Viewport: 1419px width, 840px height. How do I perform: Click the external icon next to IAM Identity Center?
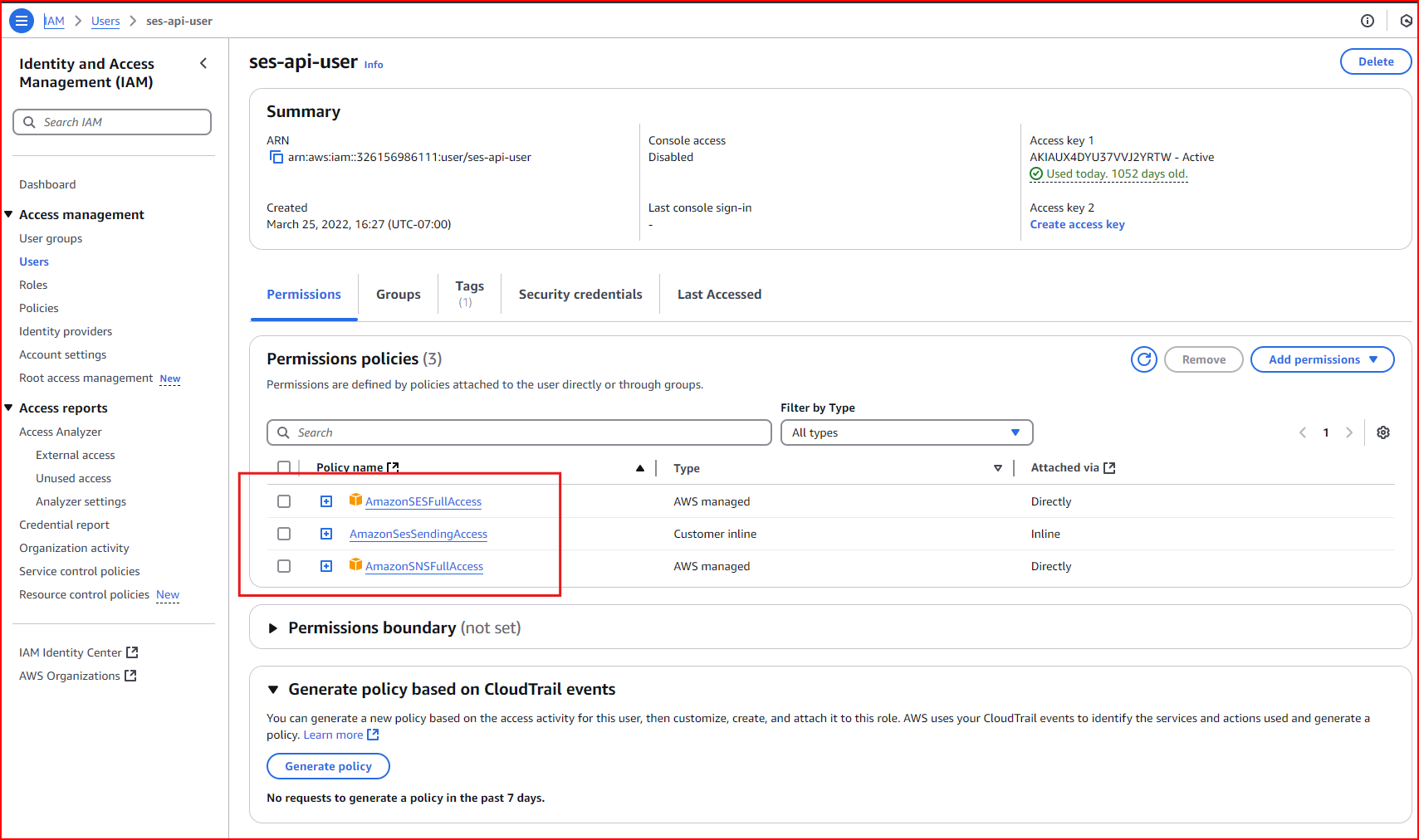click(132, 652)
